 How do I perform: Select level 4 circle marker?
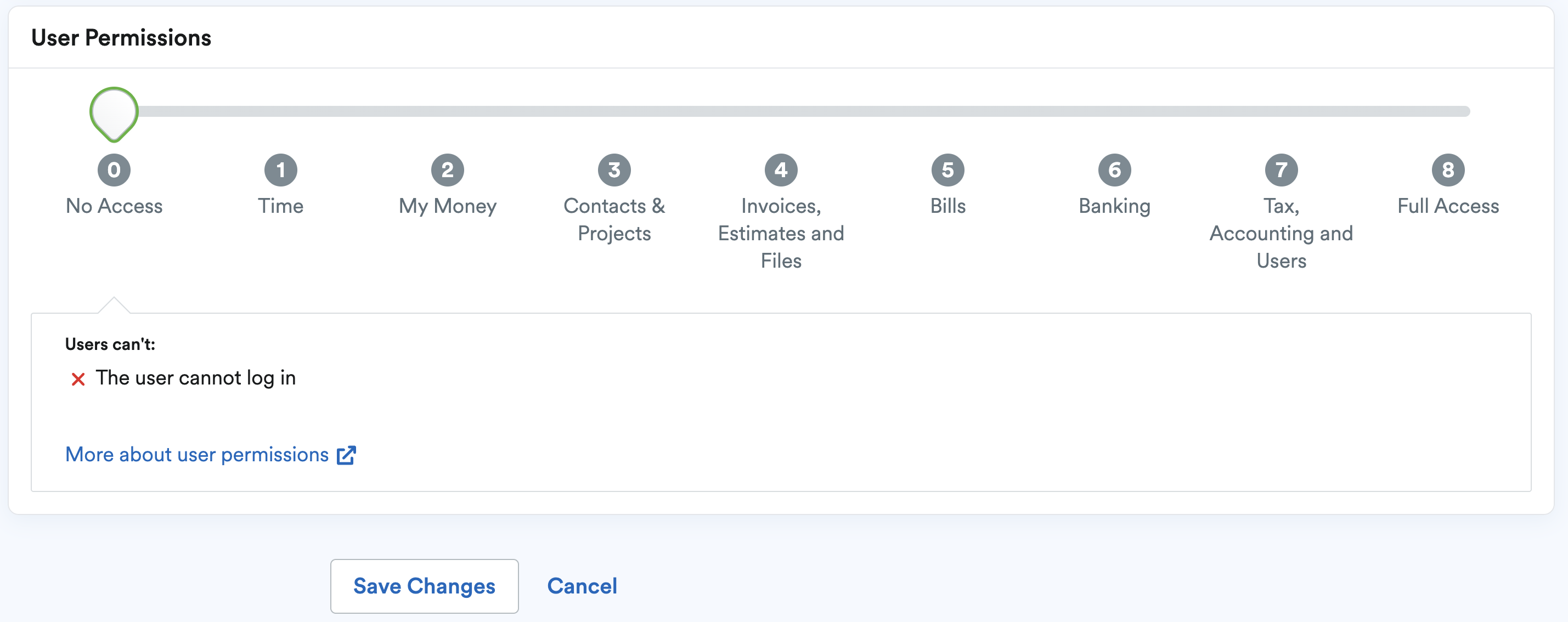(x=781, y=170)
